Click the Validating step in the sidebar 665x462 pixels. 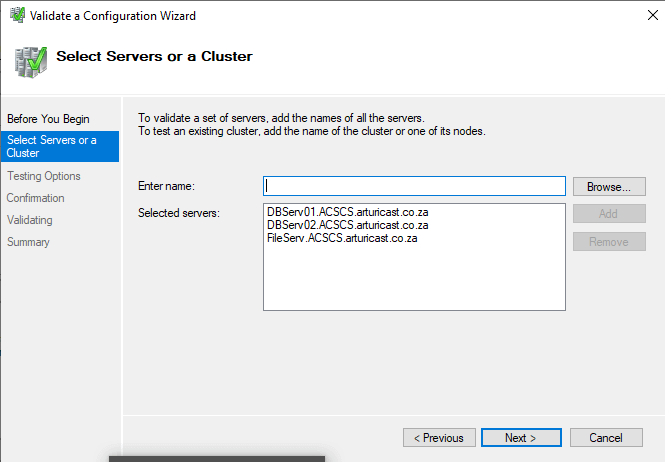pyautogui.click(x=30, y=220)
